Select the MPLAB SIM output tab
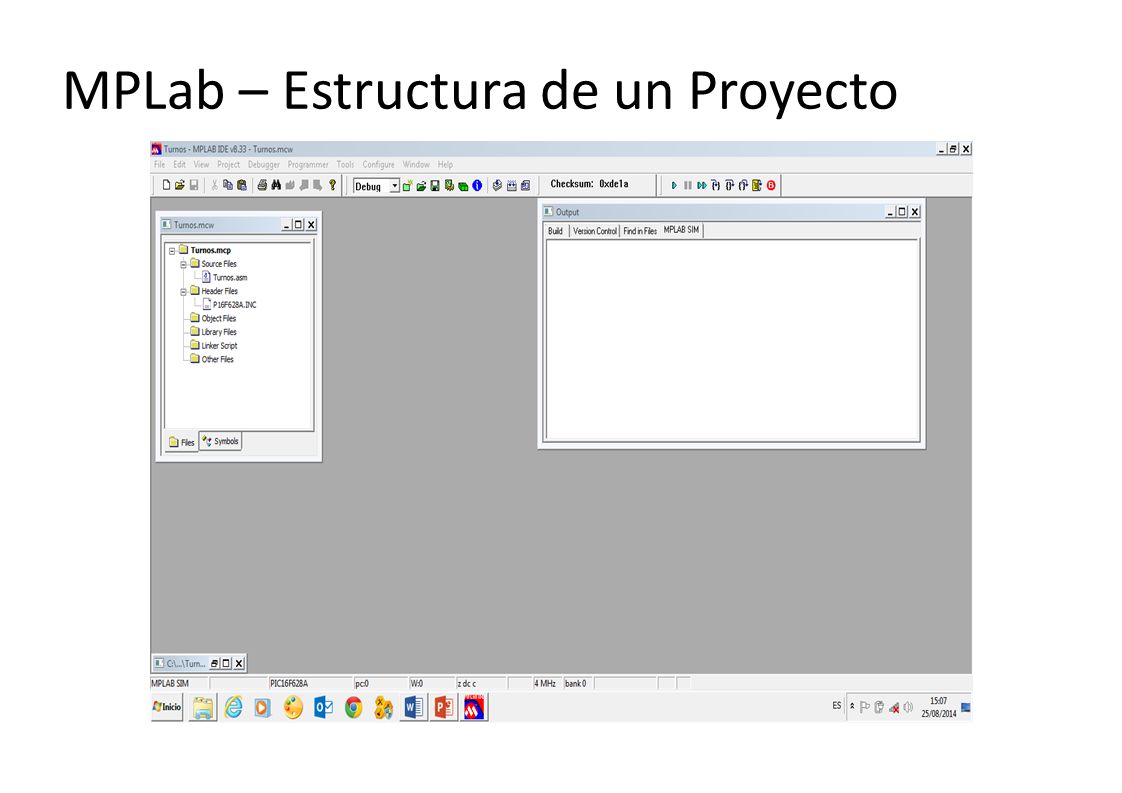 (681, 230)
